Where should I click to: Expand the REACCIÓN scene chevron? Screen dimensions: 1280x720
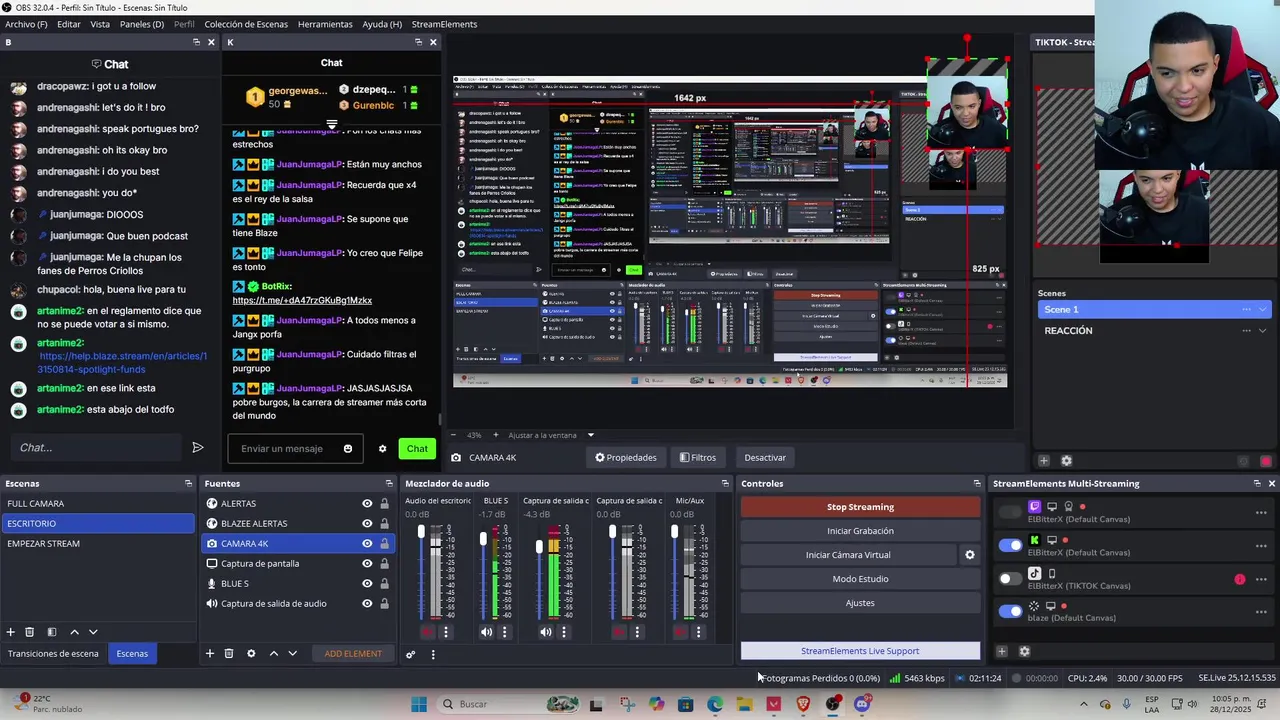pos(1263,331)
